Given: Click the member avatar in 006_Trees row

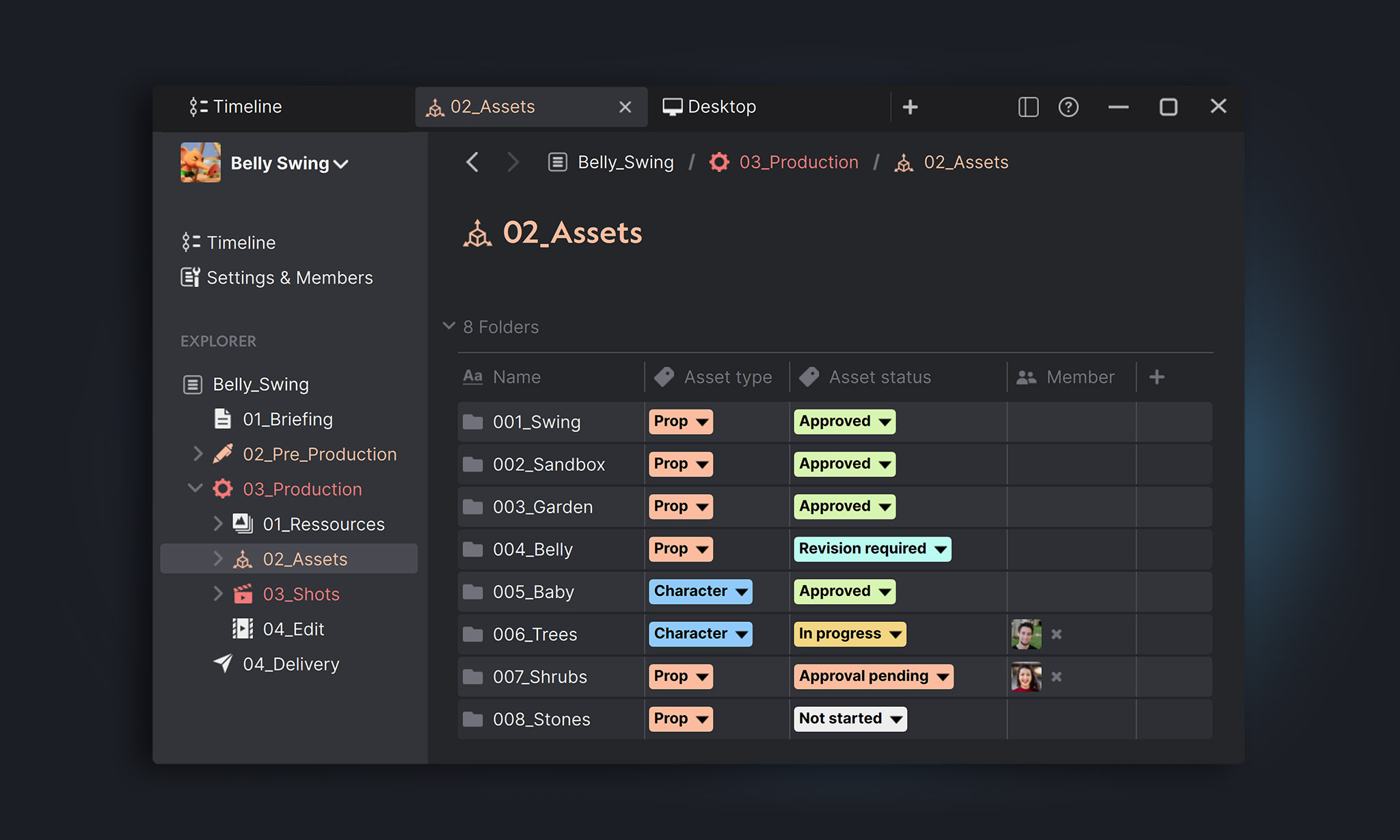Looking at the screenshot, I should pyautogui.click(x=1026, y=634).
